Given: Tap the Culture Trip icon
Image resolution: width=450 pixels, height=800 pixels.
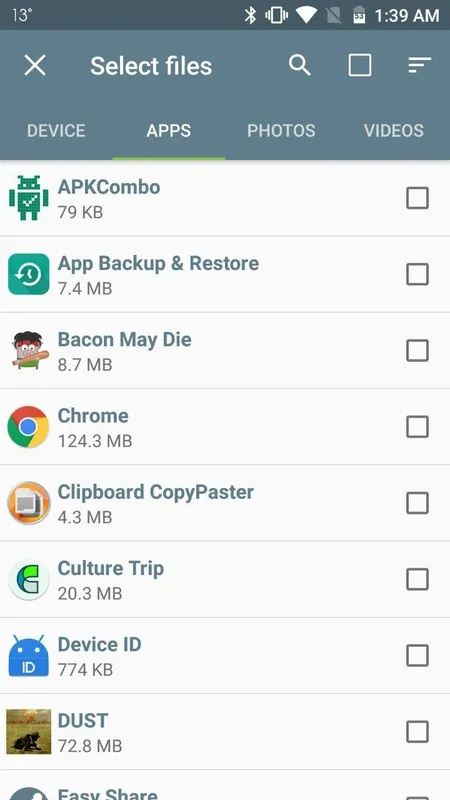Looking at the screenshot, I should 29,579.
